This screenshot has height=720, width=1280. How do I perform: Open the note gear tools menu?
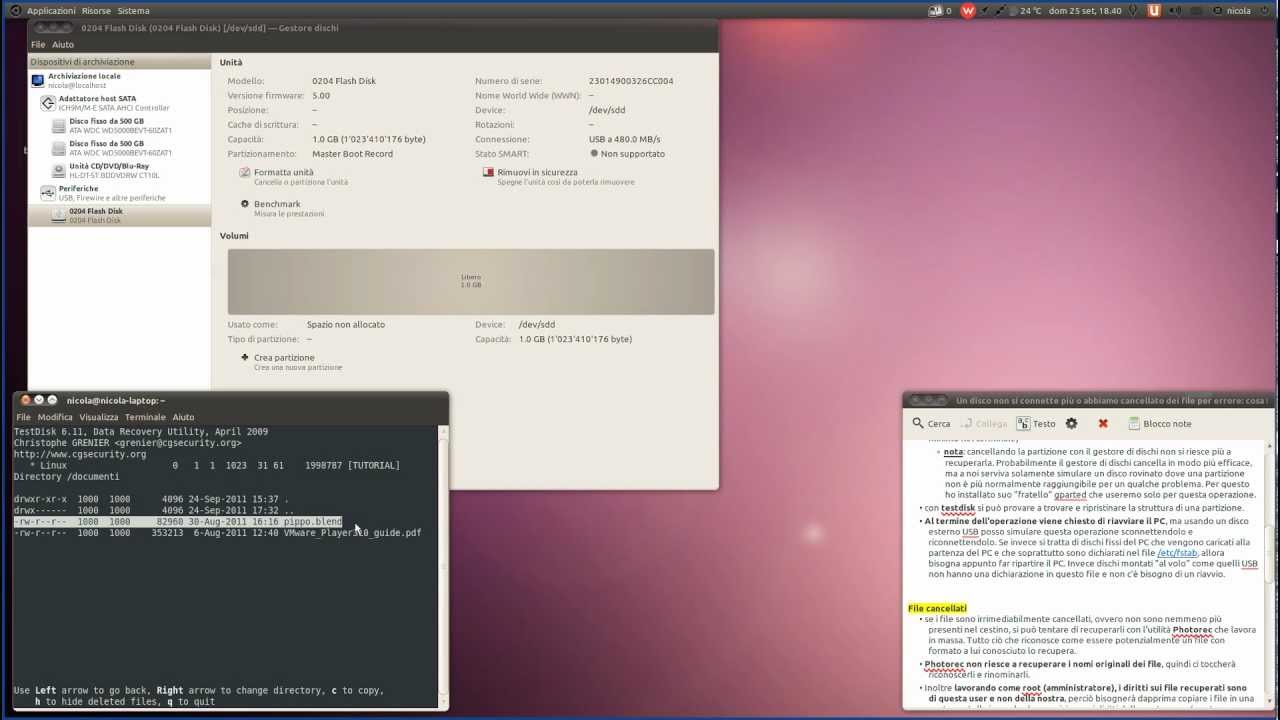point(1071,424)
